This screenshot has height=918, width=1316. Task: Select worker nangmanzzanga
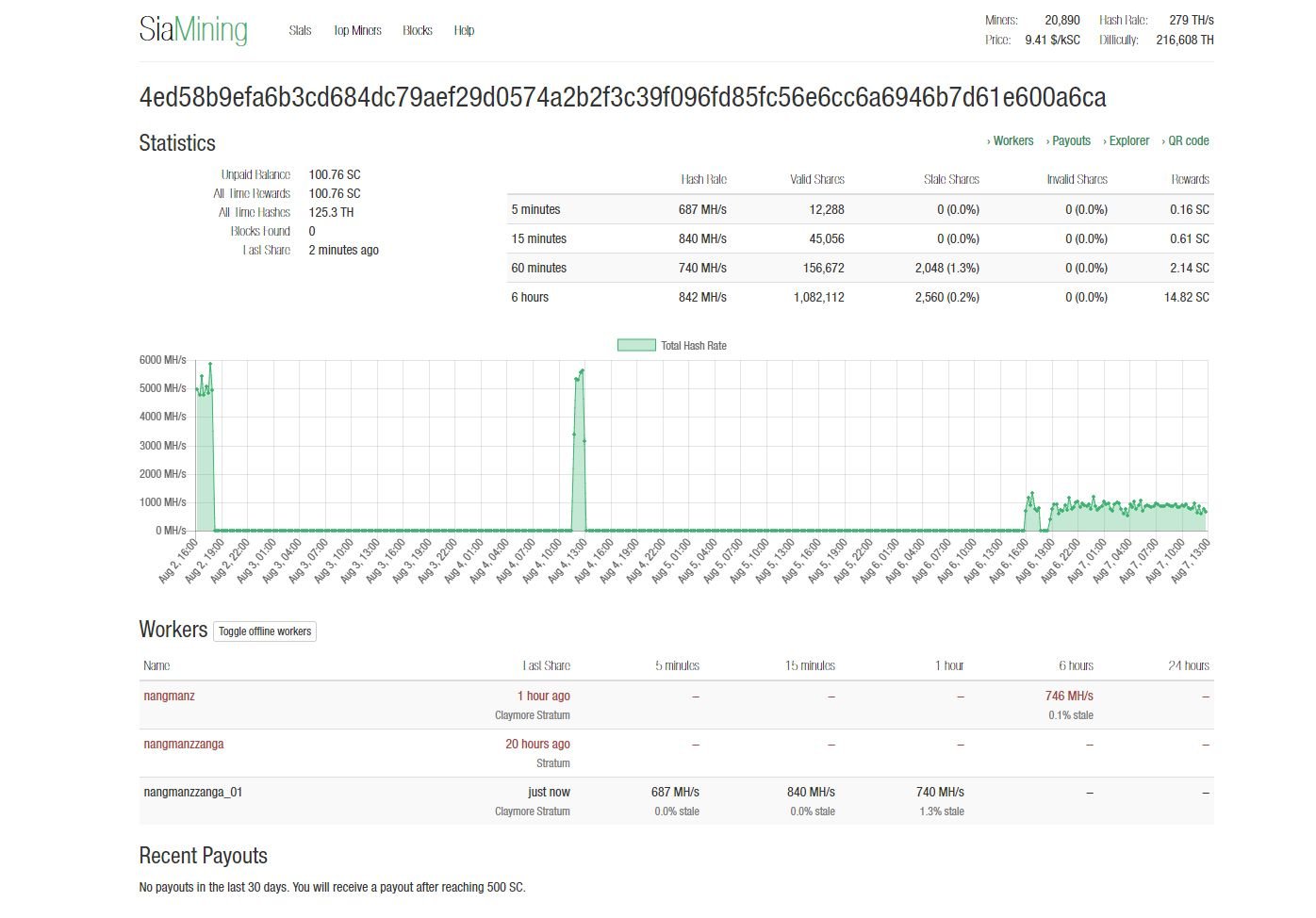[x=183, y=744]
